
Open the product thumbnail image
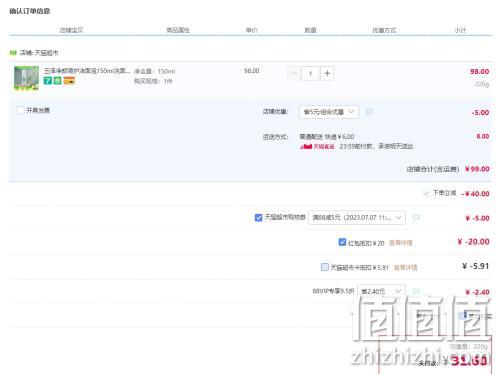(x=26, y=78)
